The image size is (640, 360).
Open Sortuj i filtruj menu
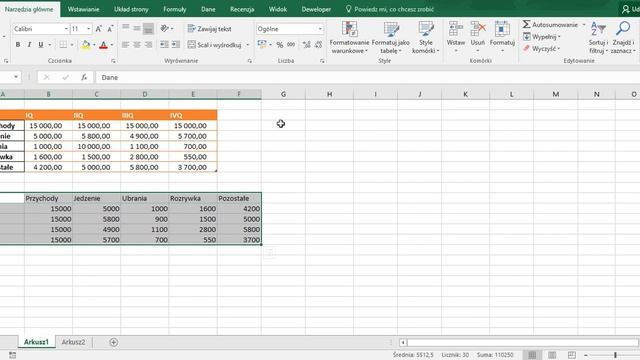click(x=598, y=38)
